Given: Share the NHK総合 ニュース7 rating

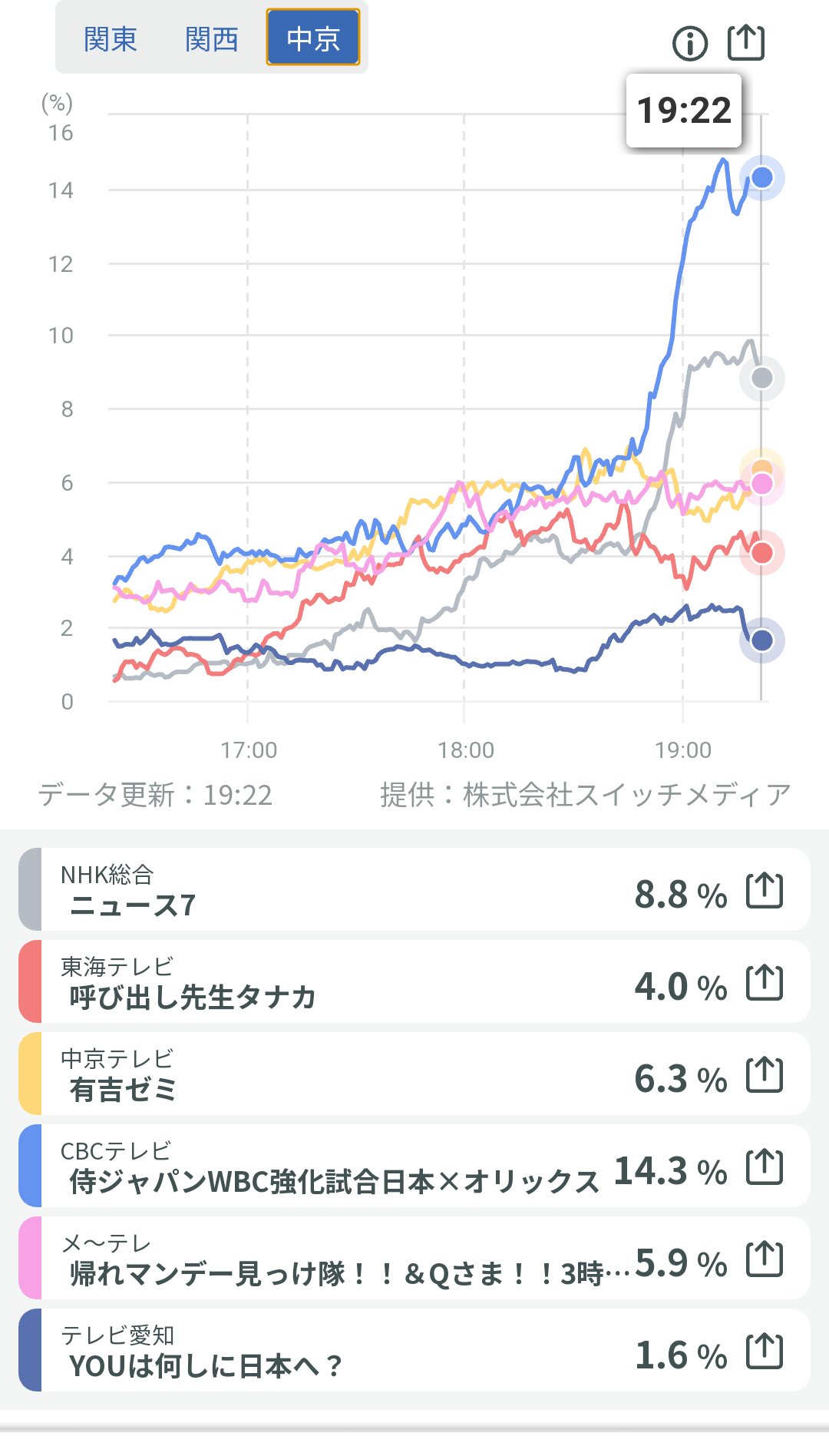Looking at the screenshot, I should 765,891.
